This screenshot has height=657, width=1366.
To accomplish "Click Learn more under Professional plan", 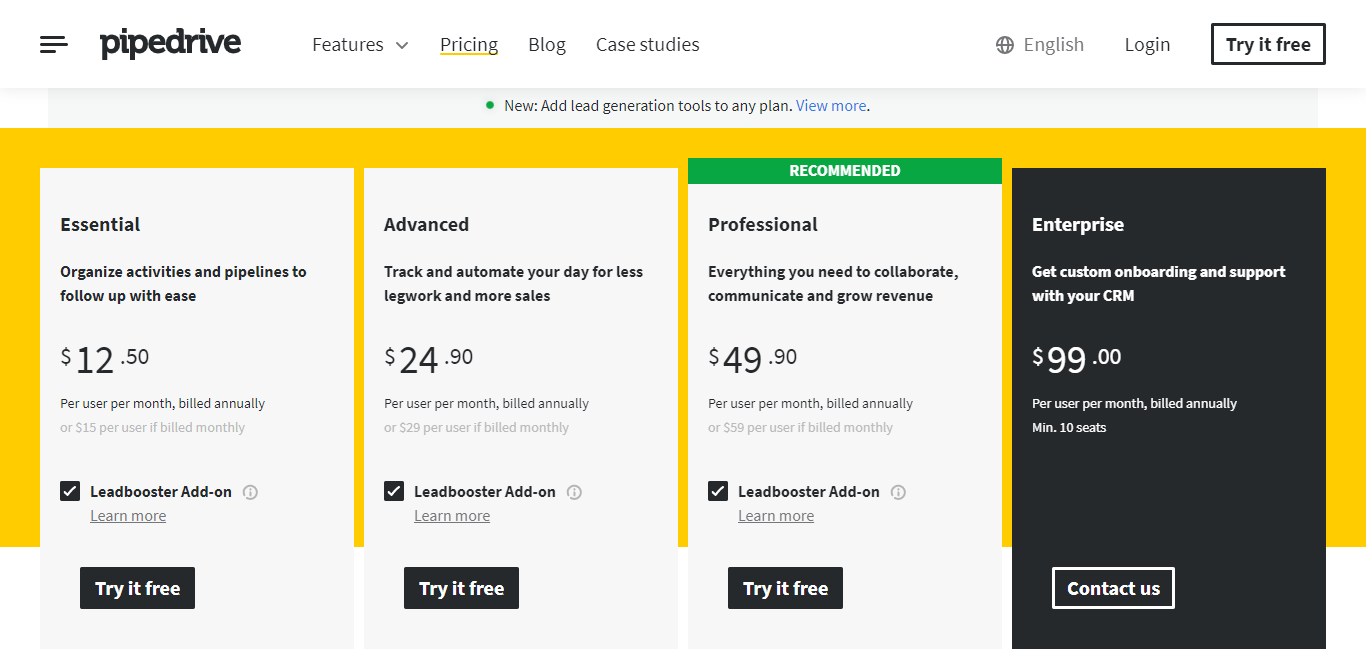I will (776, 516).
